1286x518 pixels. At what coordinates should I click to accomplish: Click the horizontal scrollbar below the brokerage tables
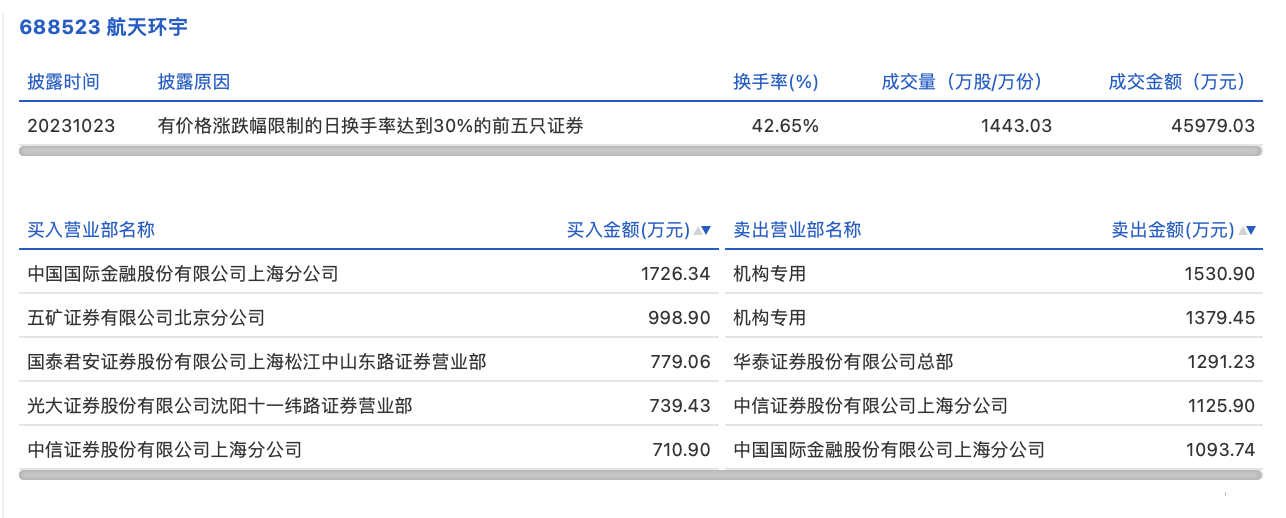click(x=640, y=475)
